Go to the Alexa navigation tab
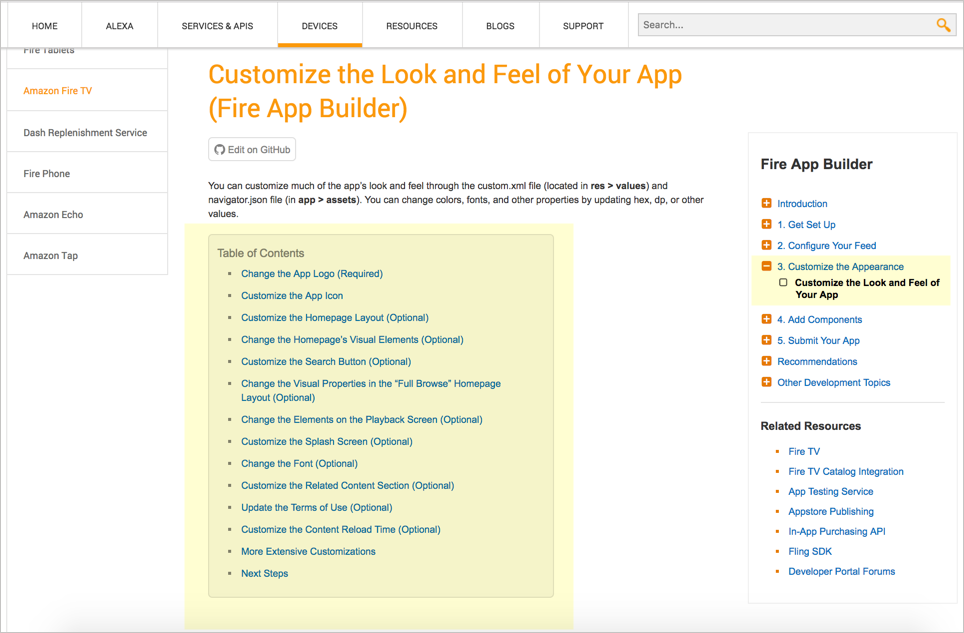 point(119,26)
